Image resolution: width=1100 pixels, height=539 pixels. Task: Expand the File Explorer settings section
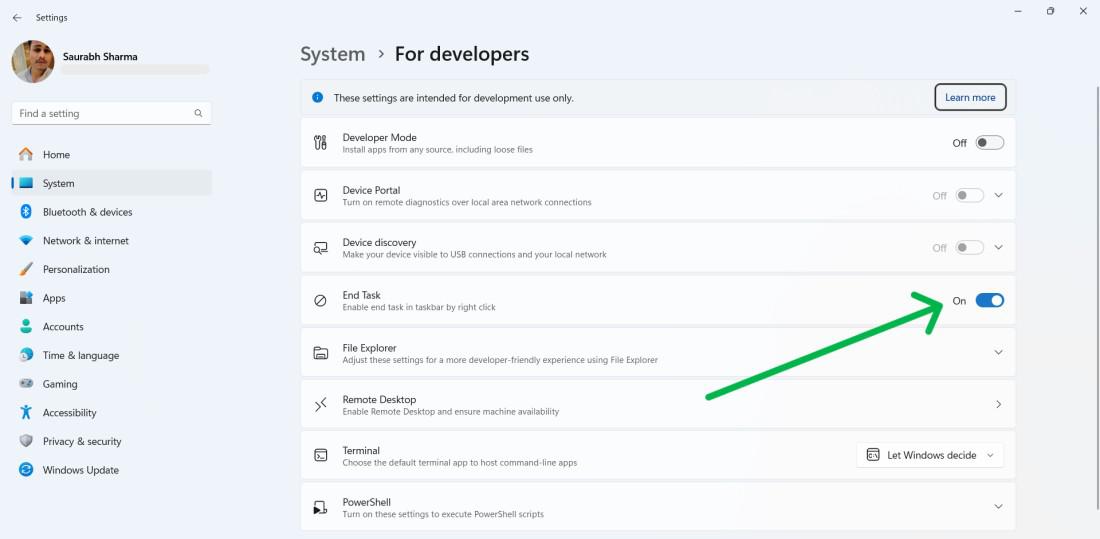[997, 352]
